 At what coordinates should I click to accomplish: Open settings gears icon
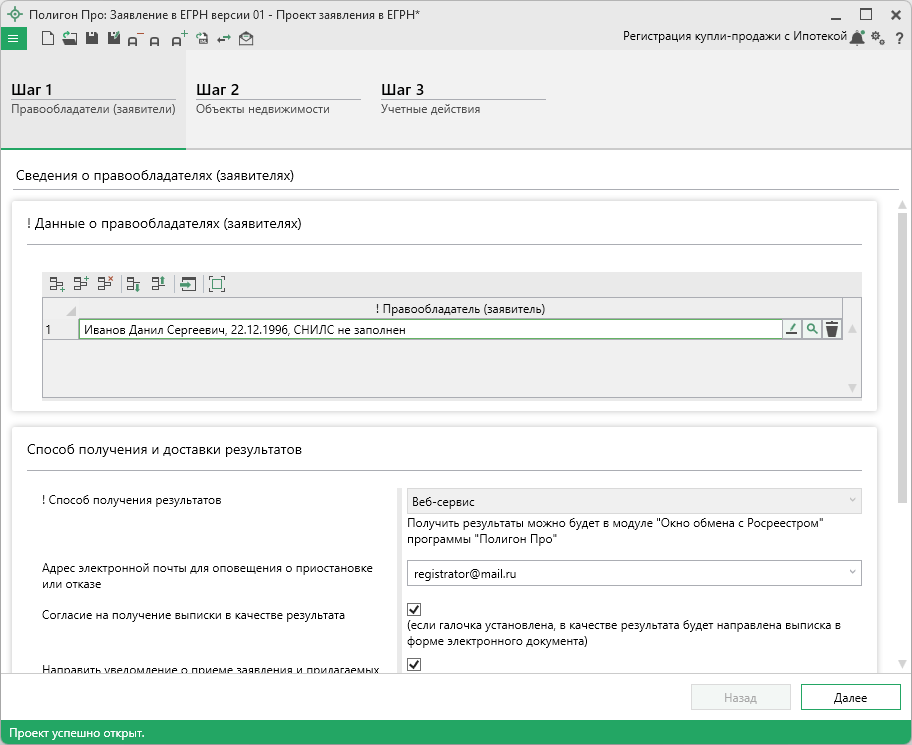click(877, 37)
